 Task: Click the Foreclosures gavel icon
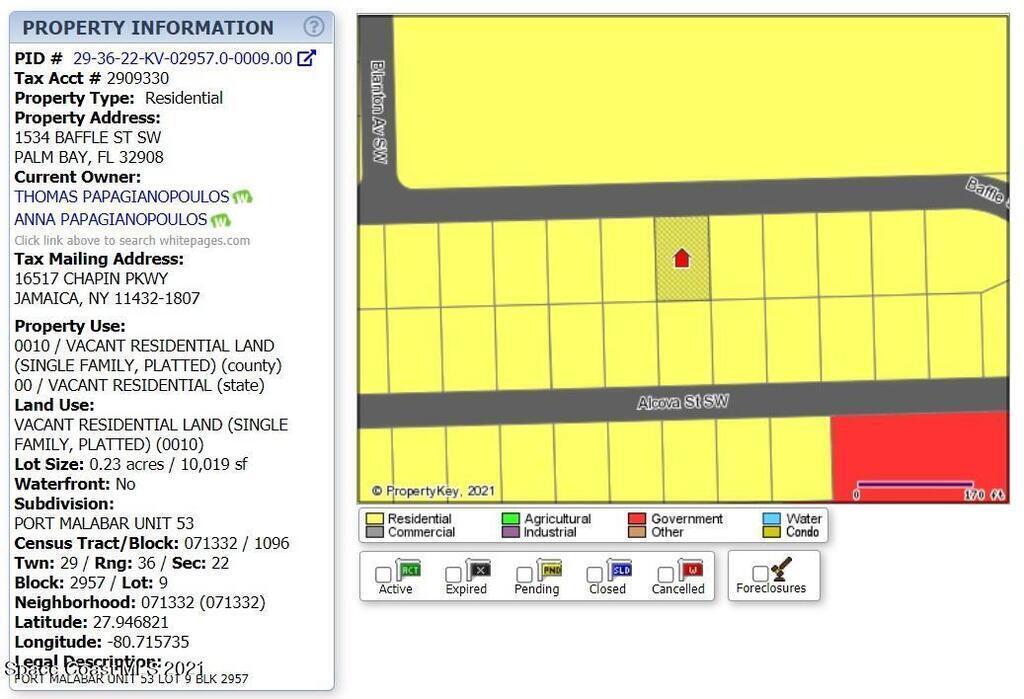[x=781, y=569]
